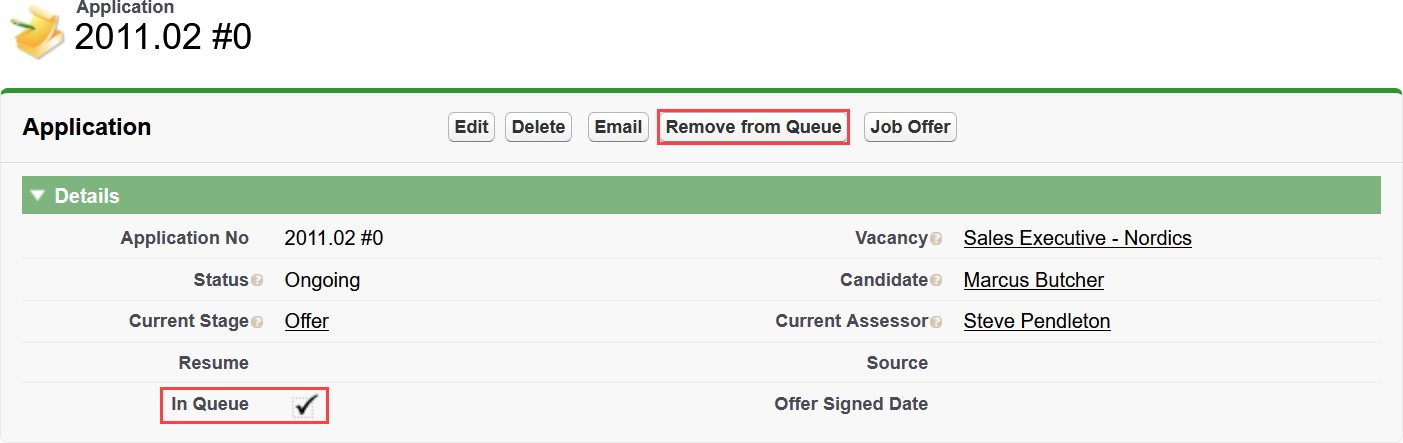Click help icon next to Current Stage
The width and height of the screenshot is (1403, 443).
click(257, 322)
